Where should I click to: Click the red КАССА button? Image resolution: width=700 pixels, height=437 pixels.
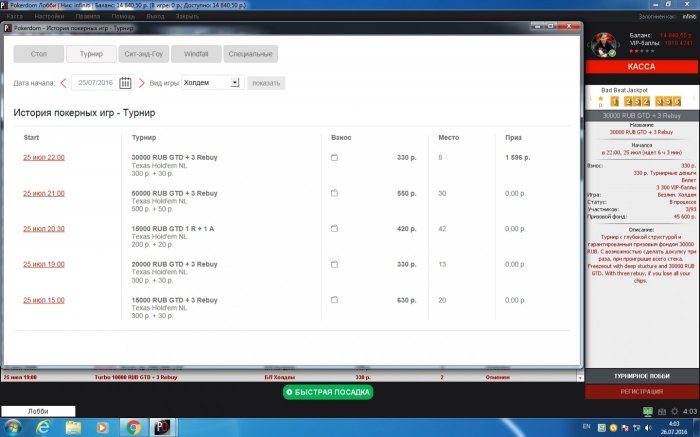point(641,67)
